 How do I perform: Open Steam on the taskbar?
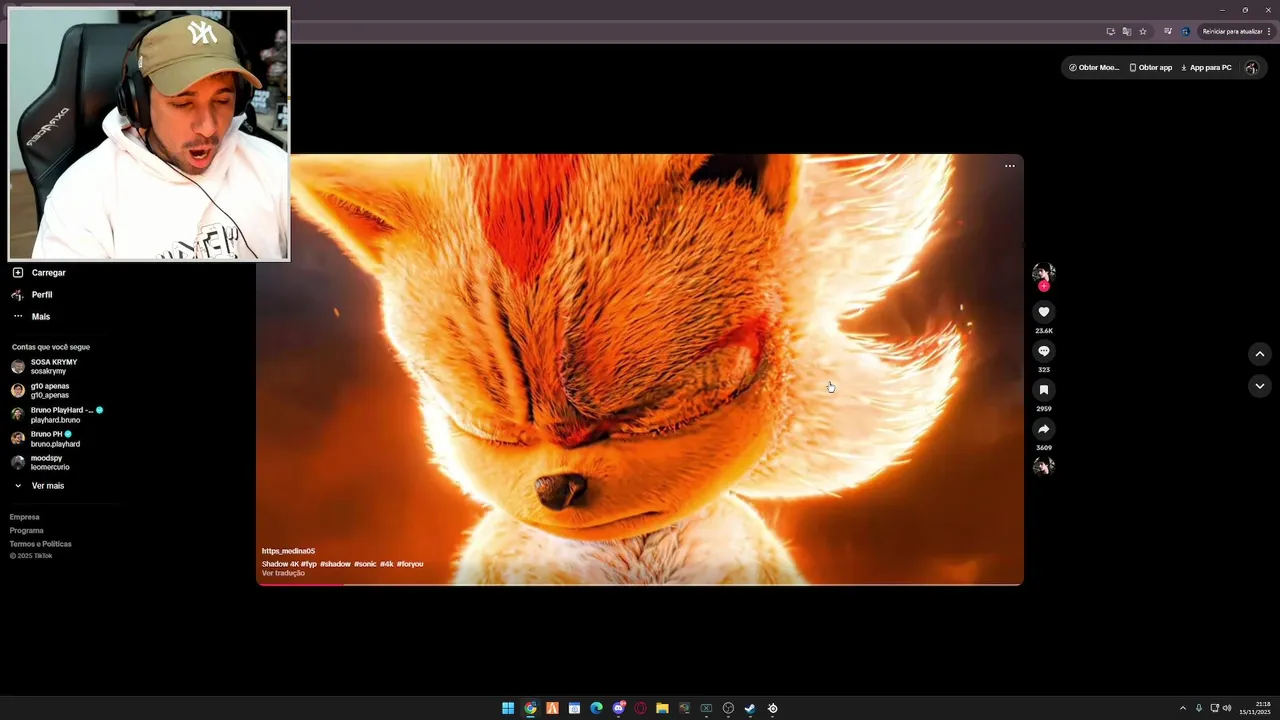point(750,708)
